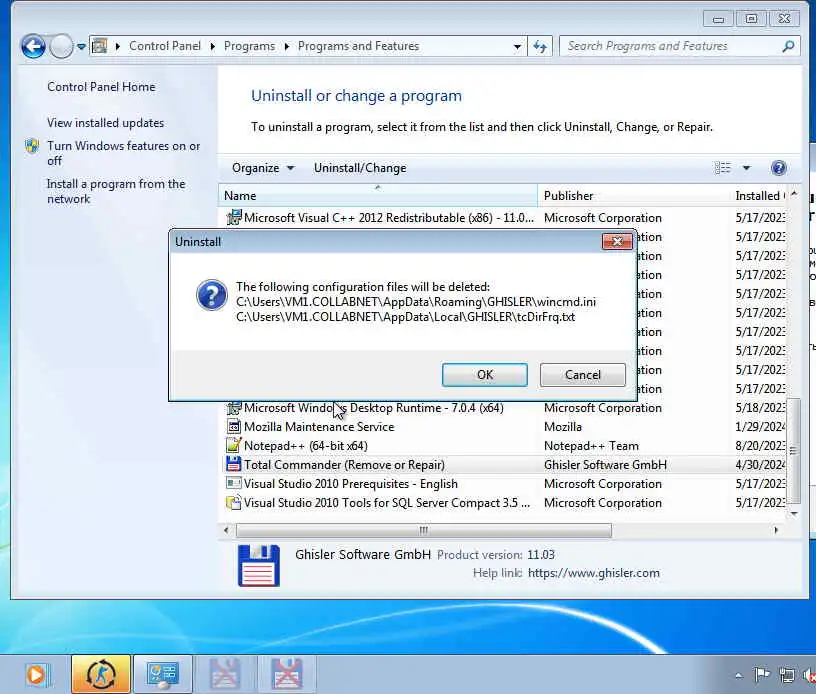The height and width of the screenshot is (694, 816).
Task: Click the horizontal scrollbar right arrow
Action: [x=776, y=530]
